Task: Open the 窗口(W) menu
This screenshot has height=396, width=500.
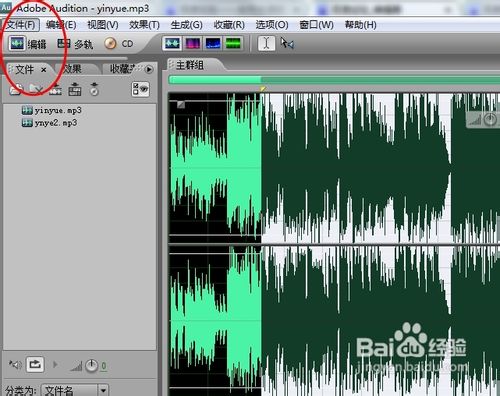Action: (x=316, y=25)
